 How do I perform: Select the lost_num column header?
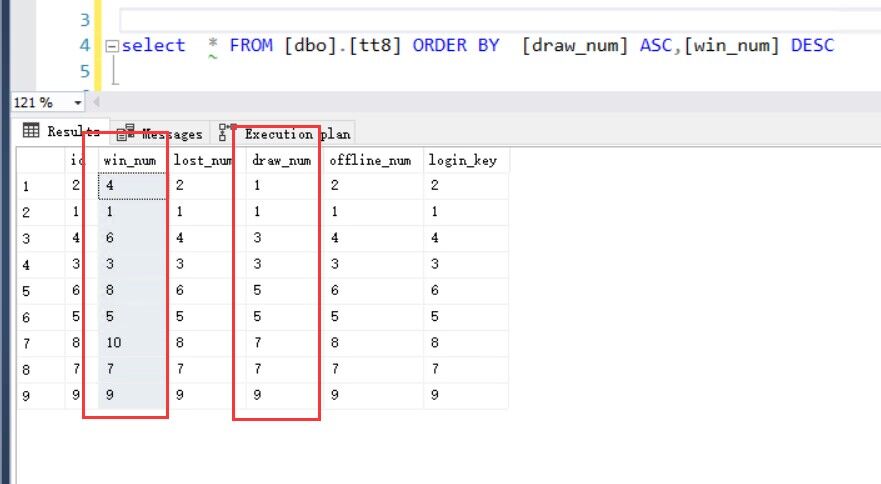click(203, 160)
